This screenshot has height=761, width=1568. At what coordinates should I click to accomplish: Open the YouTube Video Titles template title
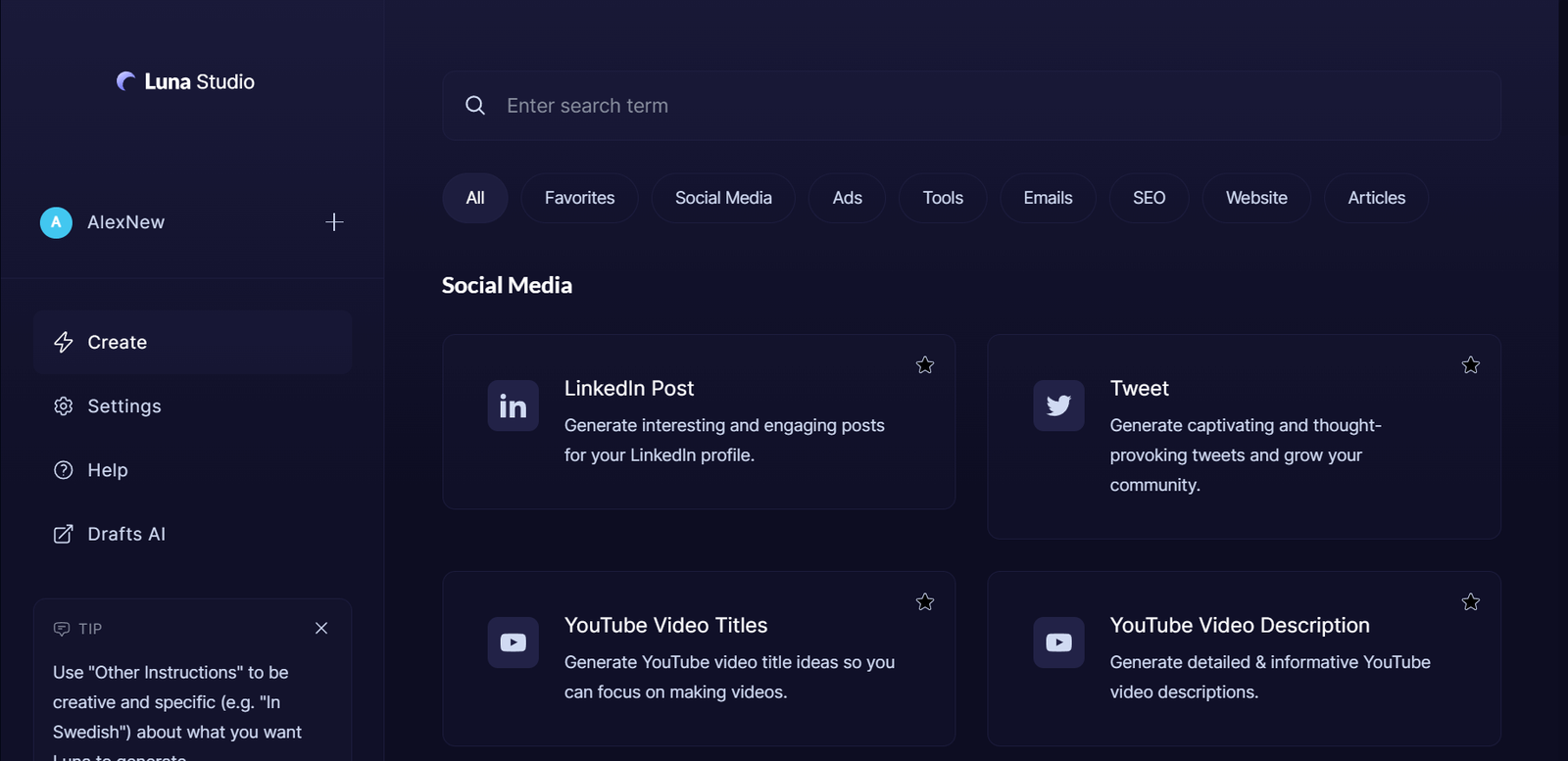[x=666, y=625]
